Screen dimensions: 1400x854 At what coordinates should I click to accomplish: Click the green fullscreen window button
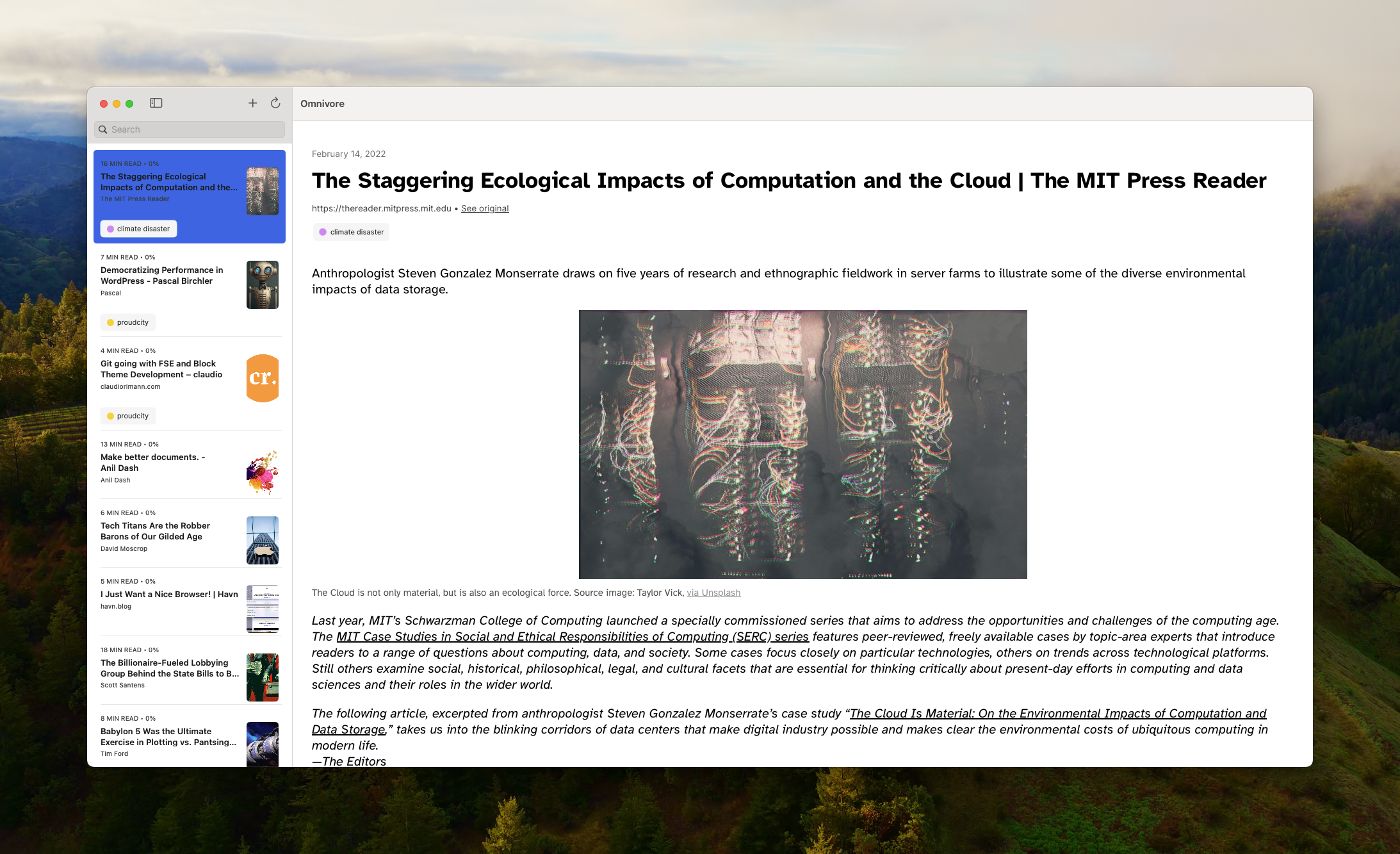click(129, 104)
